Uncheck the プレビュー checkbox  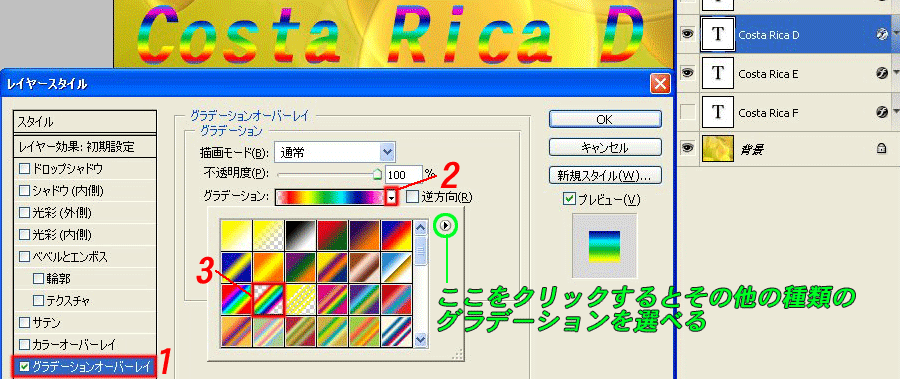click(569, 199)
